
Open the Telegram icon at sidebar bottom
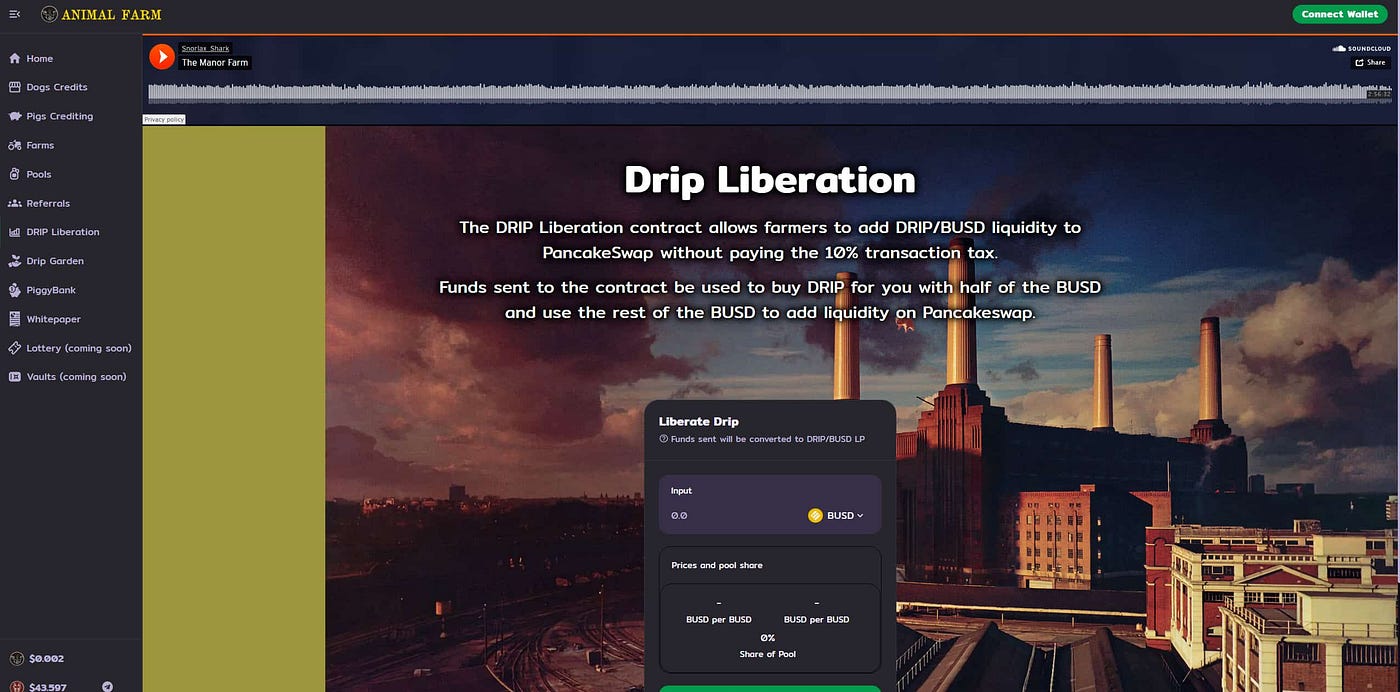click(107, 687)
